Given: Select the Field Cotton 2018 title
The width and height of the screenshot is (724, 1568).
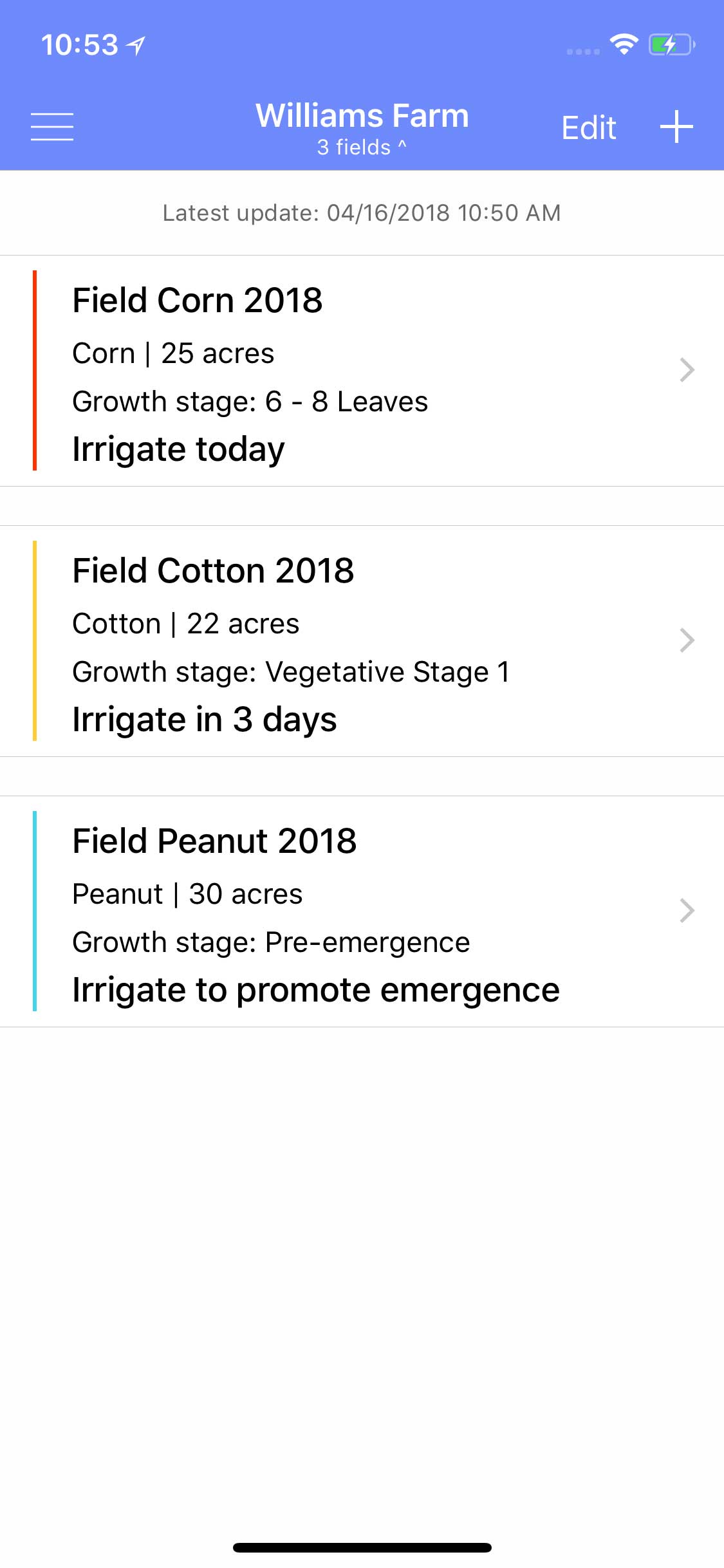Looking at the screenshot, I should 213,571.
